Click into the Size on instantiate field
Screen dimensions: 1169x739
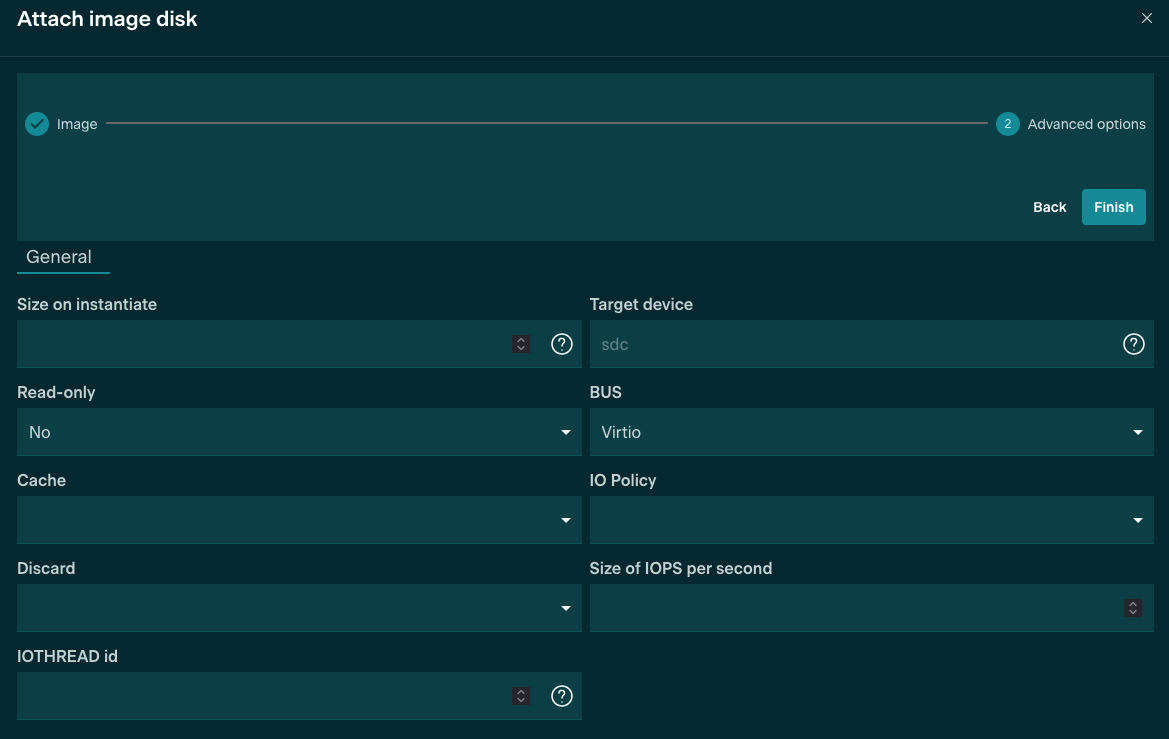pyautogui.click(x=262, y=344)
